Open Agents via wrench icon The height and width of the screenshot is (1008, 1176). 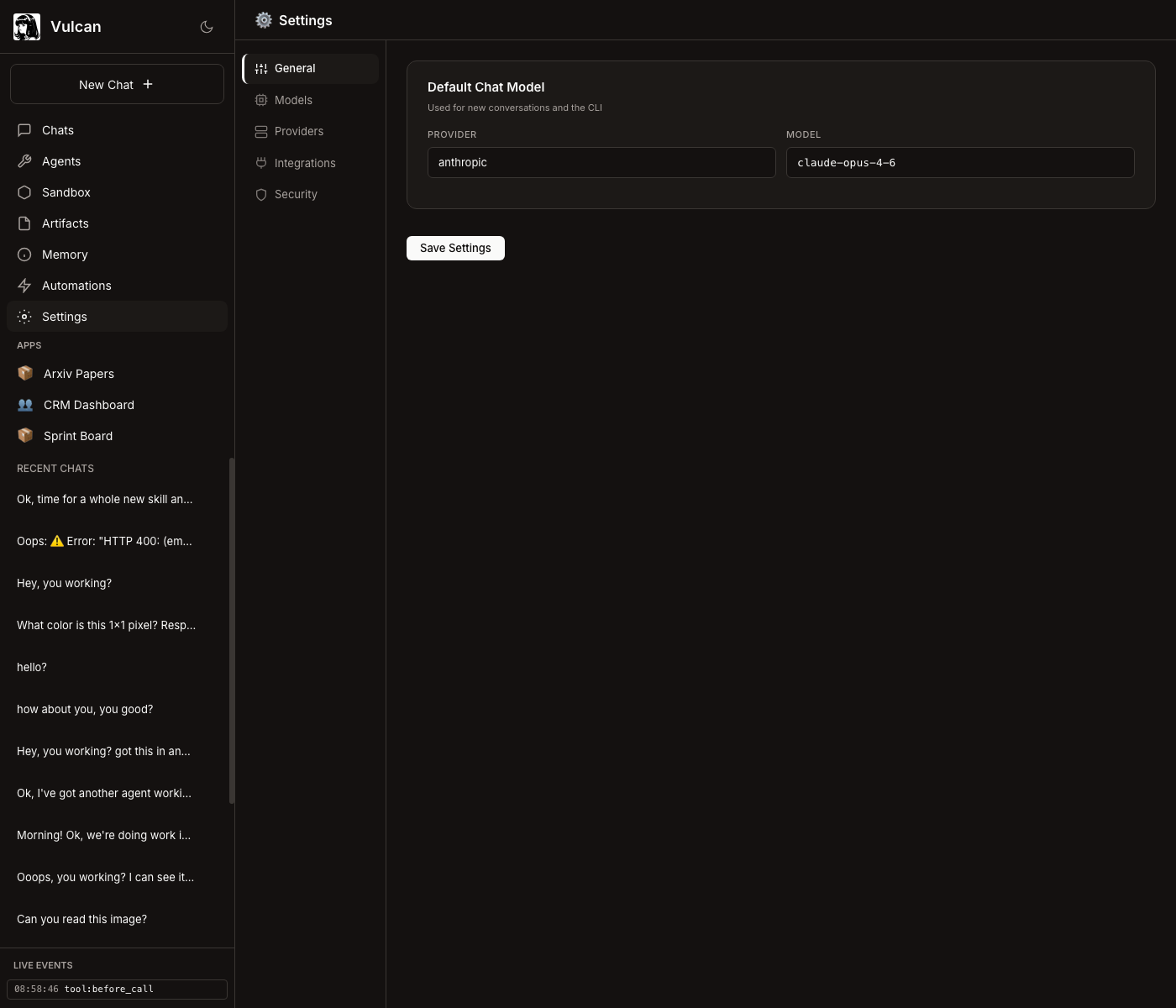tap(24, 161)
